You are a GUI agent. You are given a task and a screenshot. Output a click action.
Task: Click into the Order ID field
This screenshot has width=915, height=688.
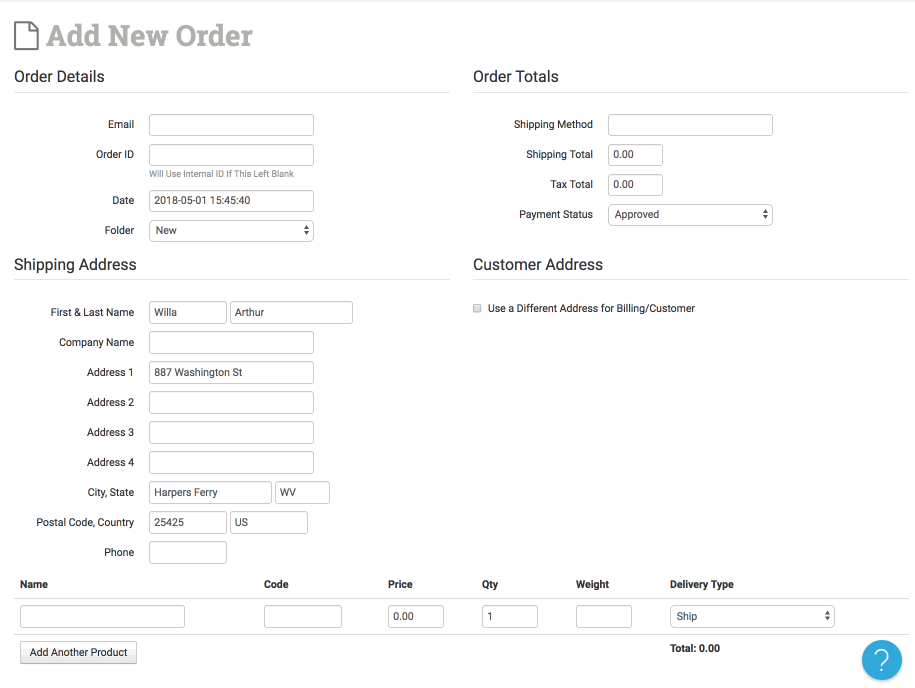click(231, 155)
